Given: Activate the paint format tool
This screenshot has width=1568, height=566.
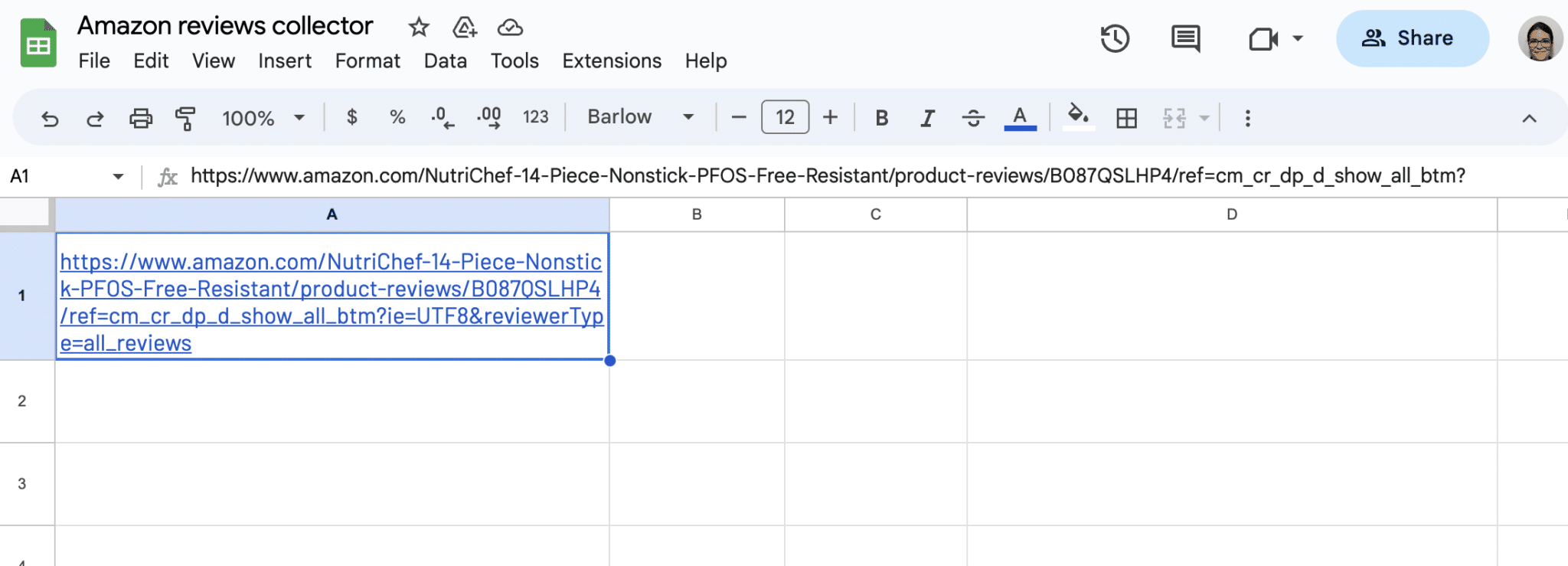Looking at the screenshot, I should click(x=185, y=118).
